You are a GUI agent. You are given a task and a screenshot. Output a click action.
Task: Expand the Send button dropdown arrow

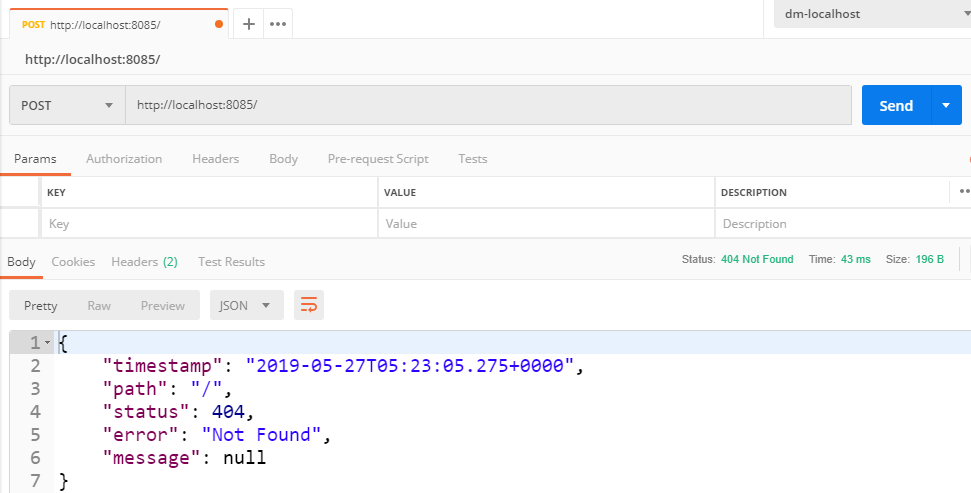[x=946, y=105]
